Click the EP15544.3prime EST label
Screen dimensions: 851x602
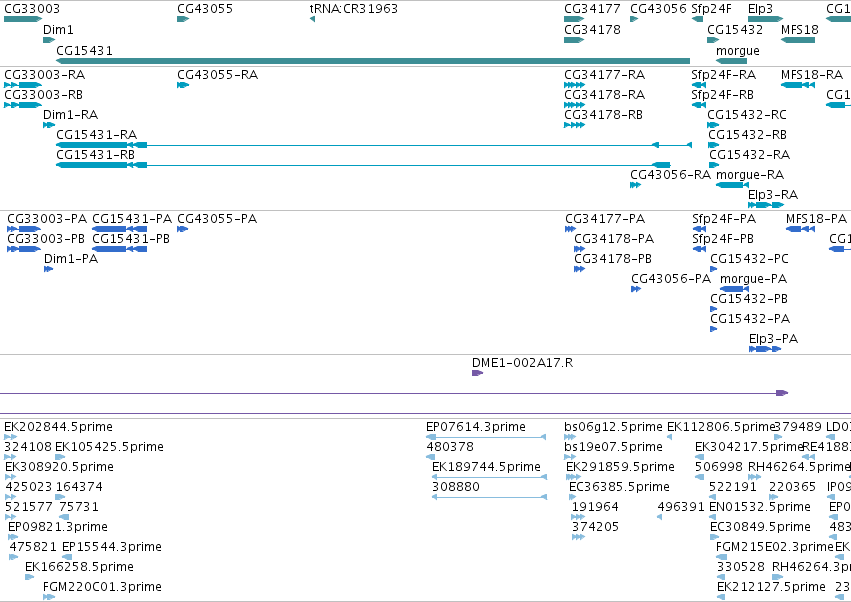112,547
